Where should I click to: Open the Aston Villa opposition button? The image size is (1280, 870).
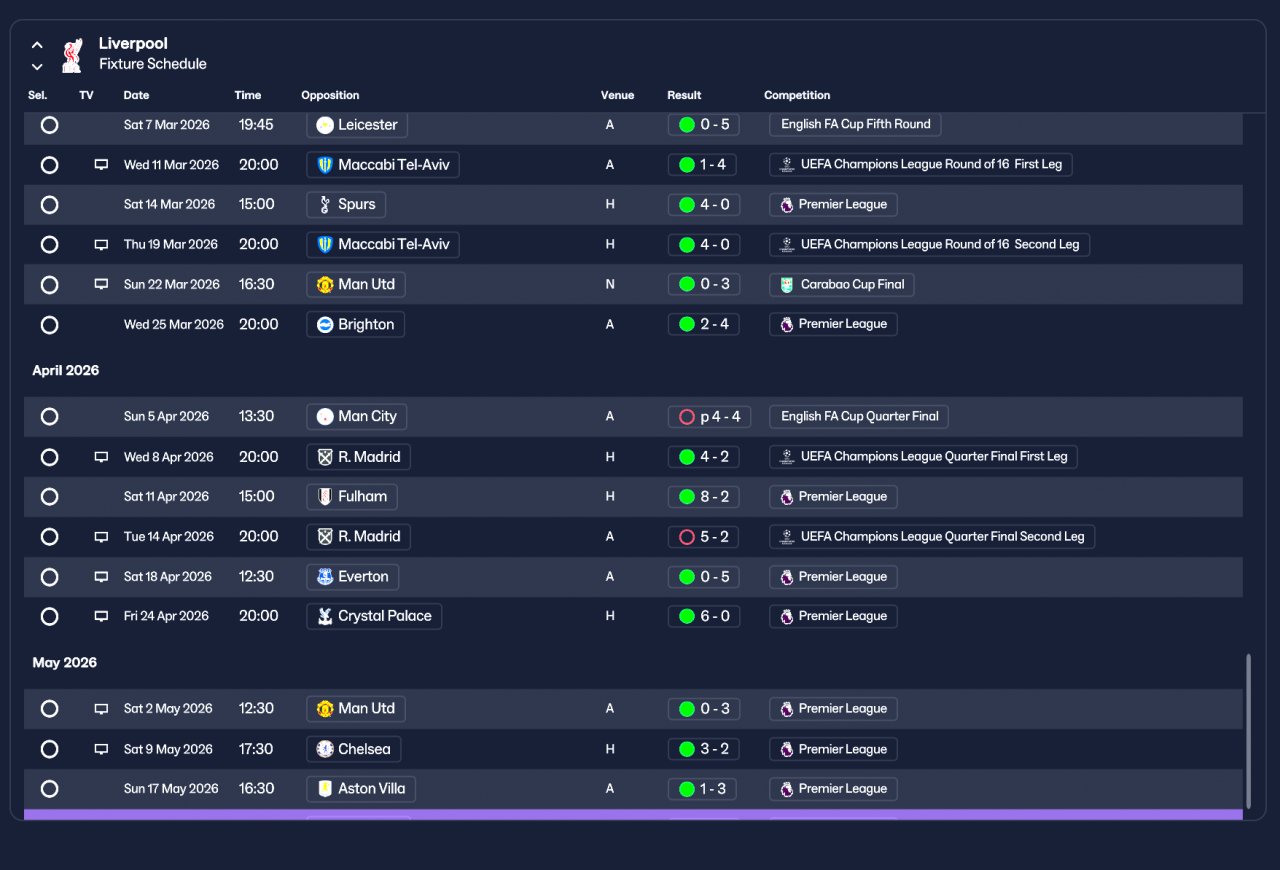[361, 789]
